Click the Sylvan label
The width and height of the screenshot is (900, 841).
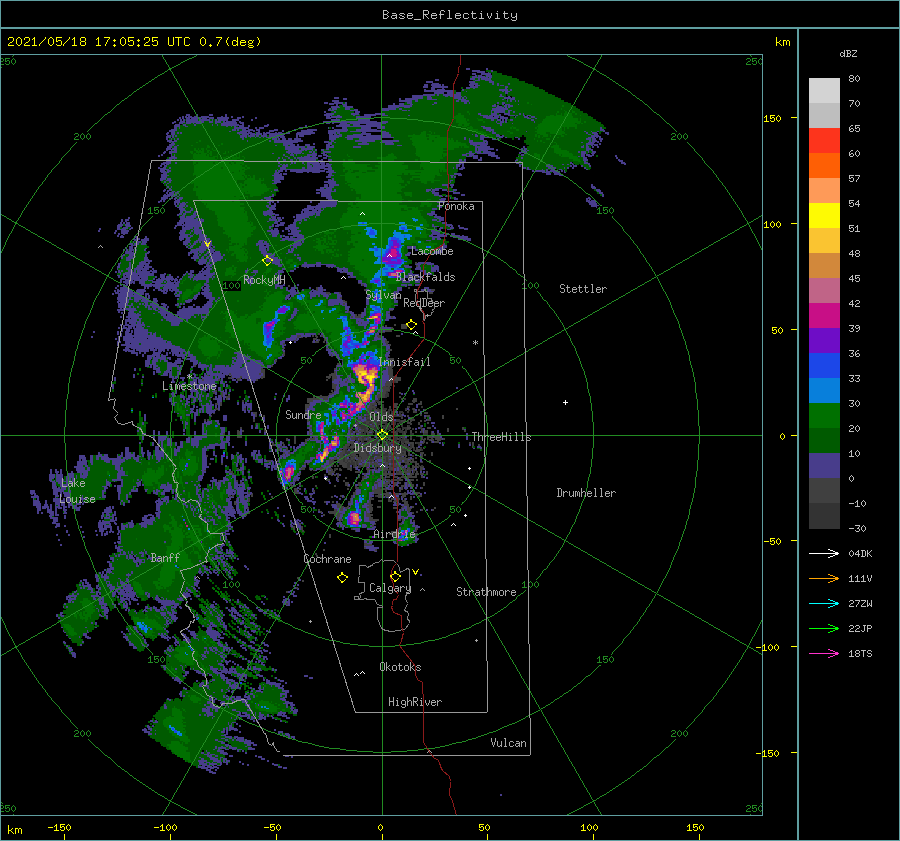[383, 295]
